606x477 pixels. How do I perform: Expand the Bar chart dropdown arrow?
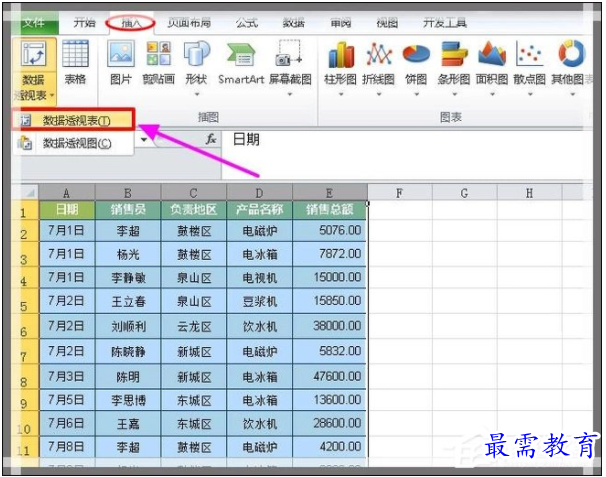454,94
